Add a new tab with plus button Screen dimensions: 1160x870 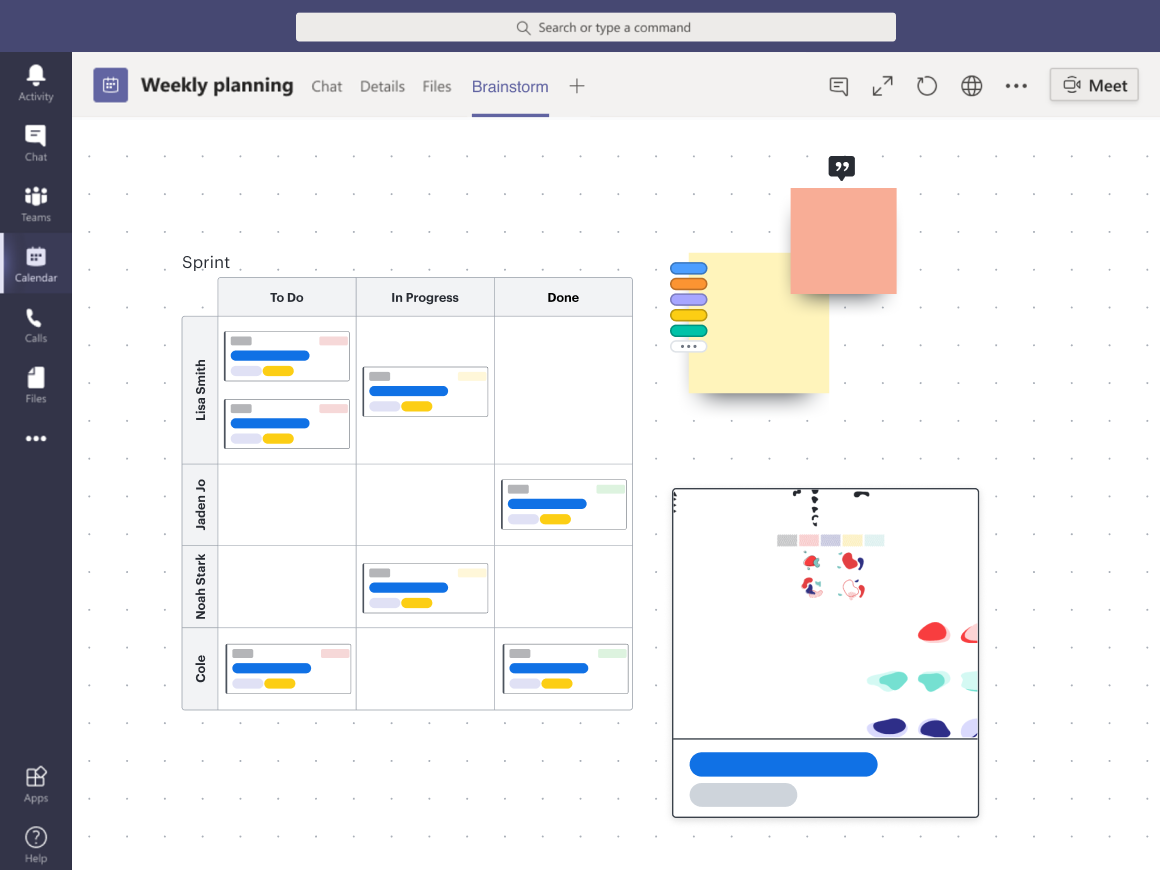(x=577, y=86)
